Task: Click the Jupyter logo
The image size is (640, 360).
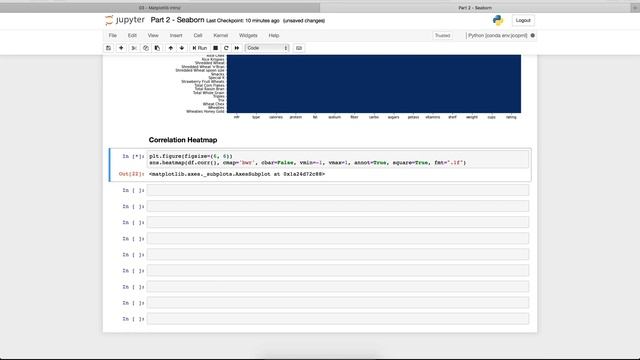Action: [125, 20]
